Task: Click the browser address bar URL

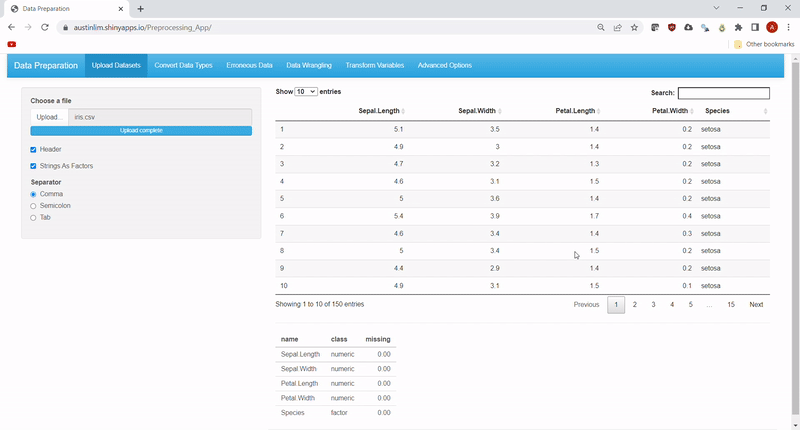Action: pos(142,28)
